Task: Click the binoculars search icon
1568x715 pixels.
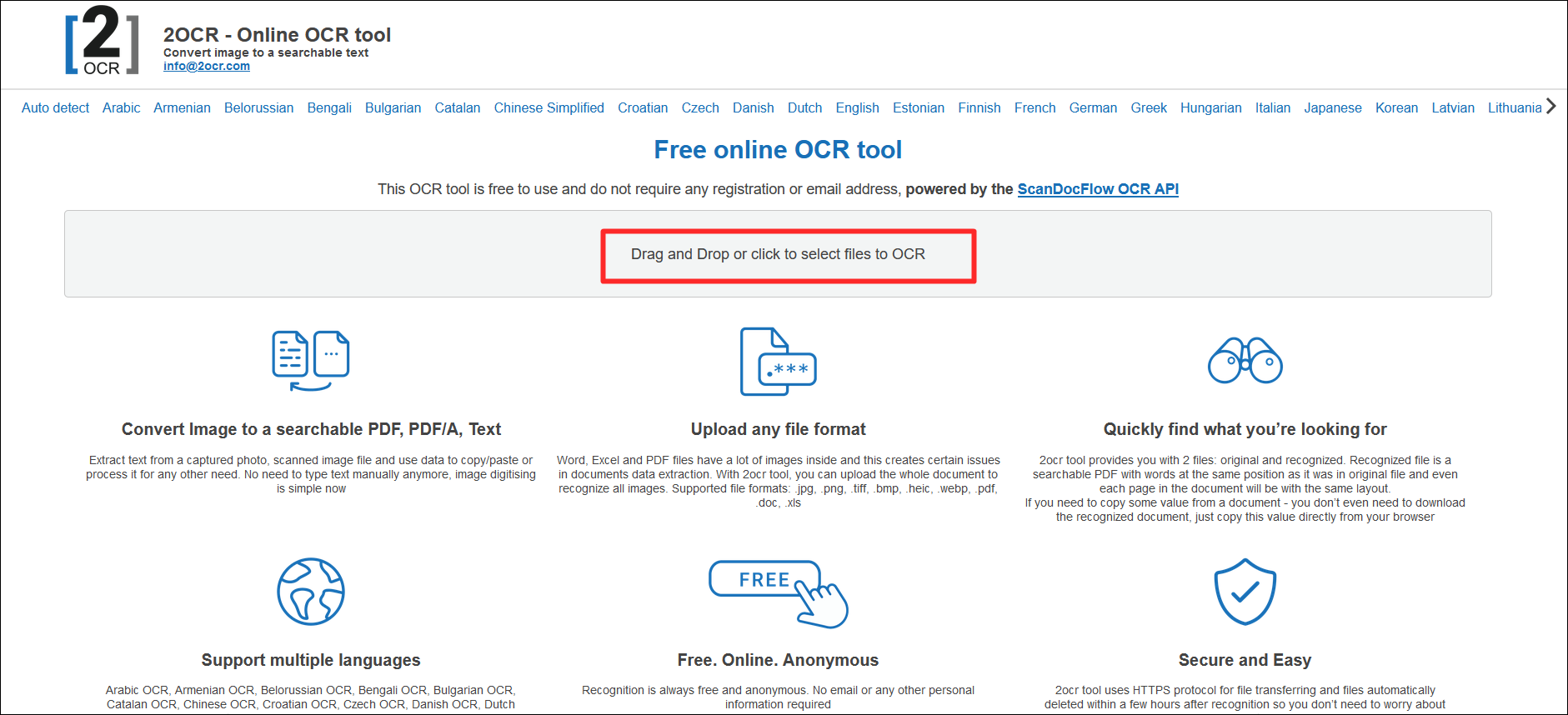Action: point(1245,361)
